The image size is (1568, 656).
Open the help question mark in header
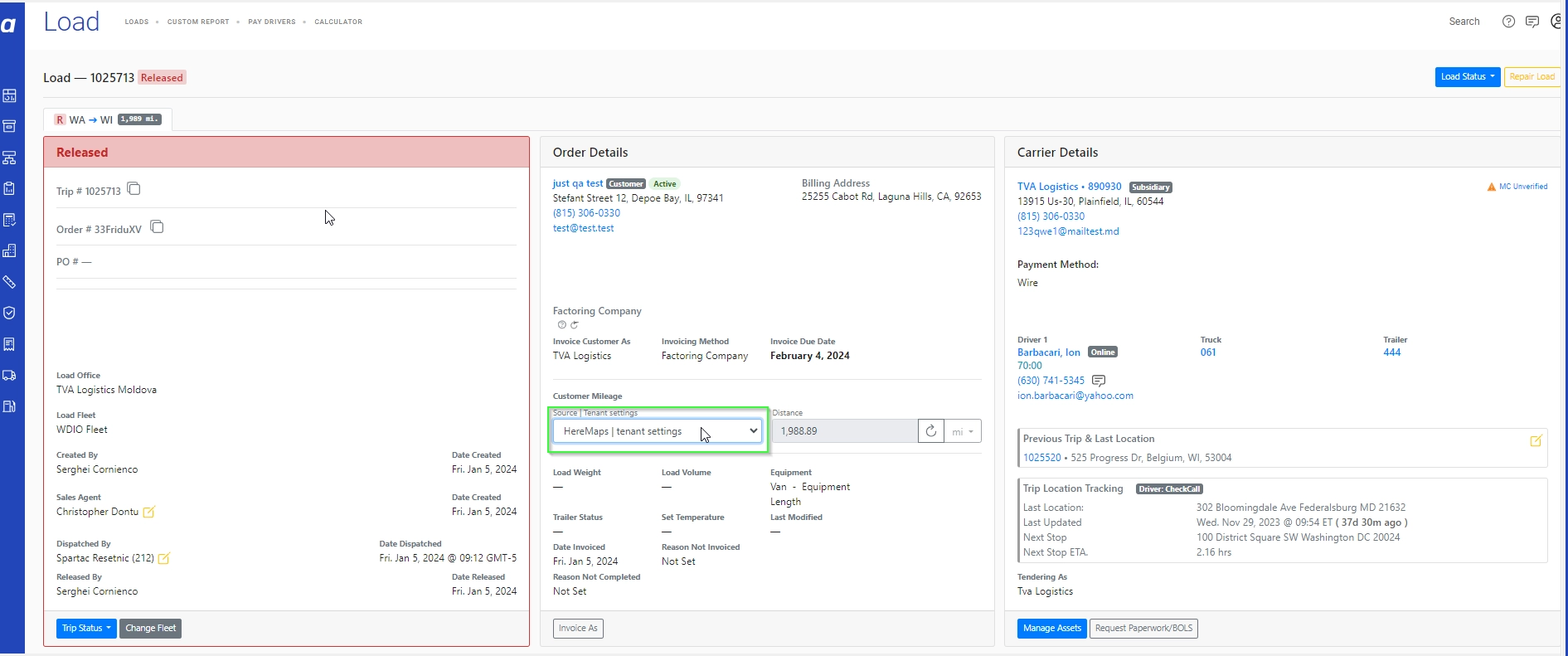[x=1508, y=22]
